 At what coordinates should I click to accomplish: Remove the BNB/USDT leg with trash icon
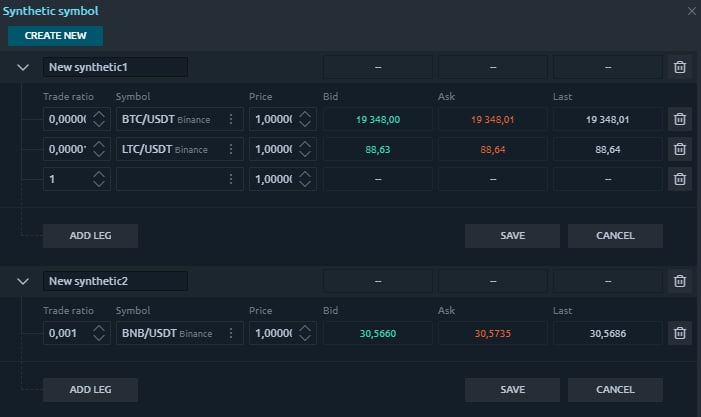(x=680, y=333)
